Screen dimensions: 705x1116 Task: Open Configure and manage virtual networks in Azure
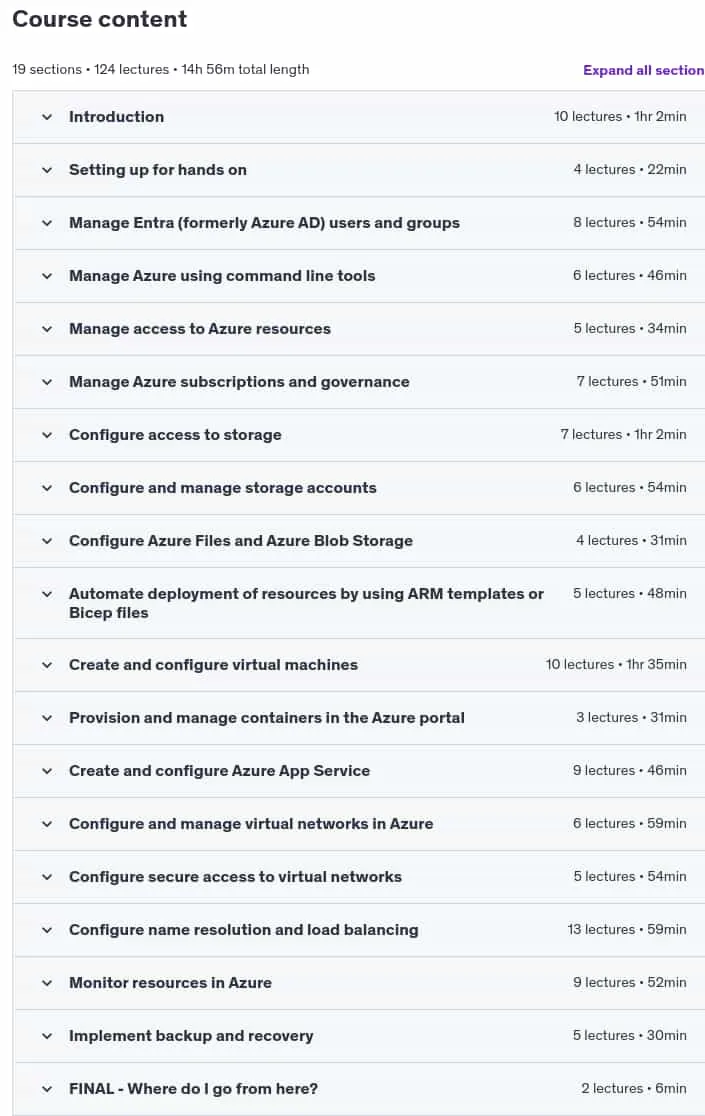coord(251,823)
